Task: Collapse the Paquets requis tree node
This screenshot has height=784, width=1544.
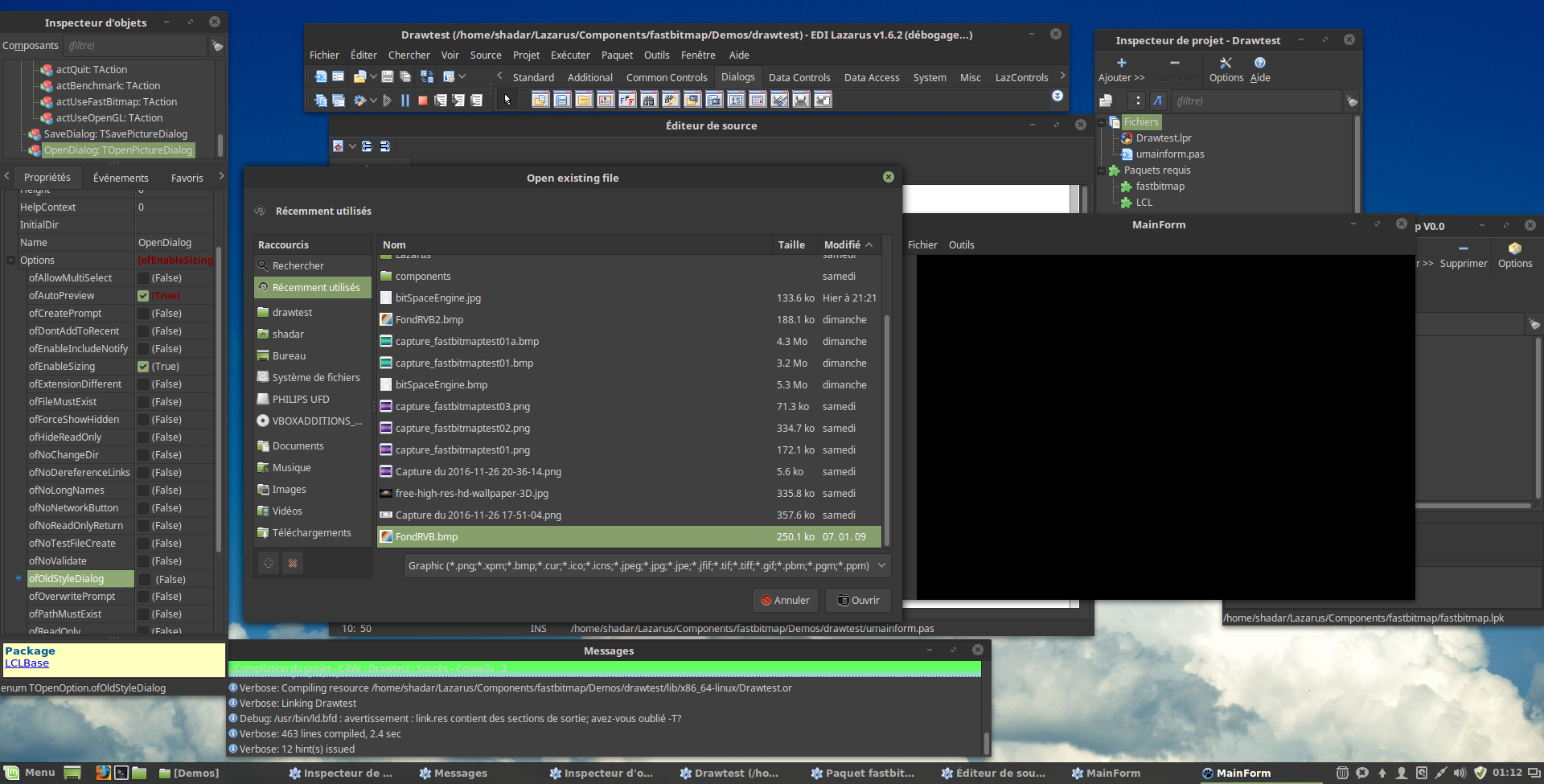Action: coord(1103,170)
